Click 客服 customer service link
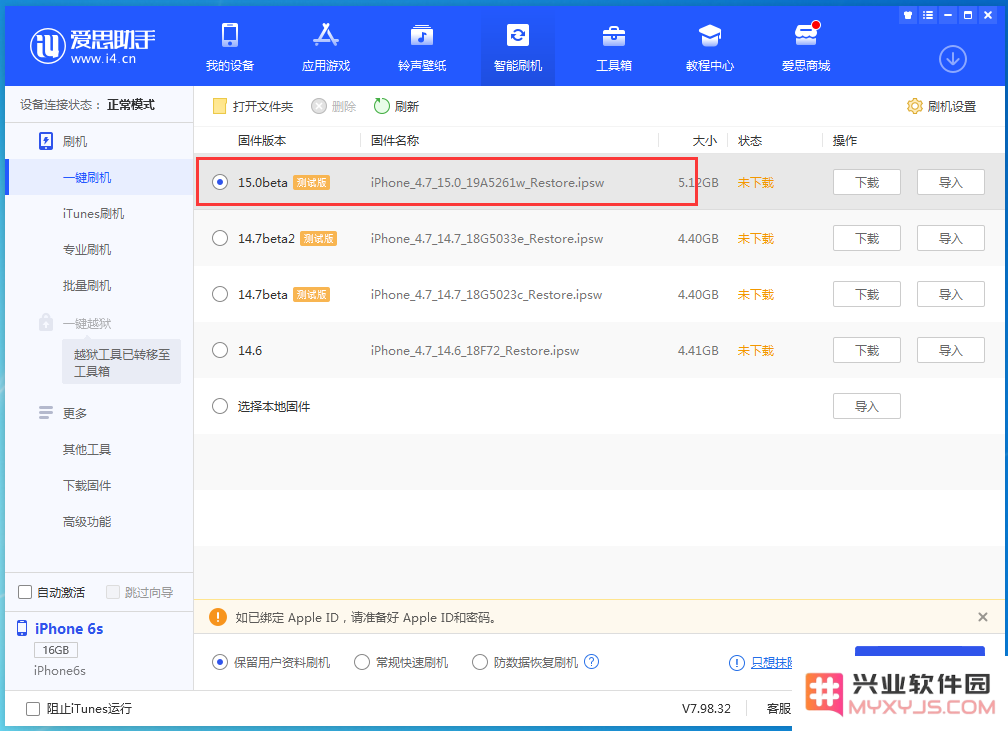 (x=778, y=708)
